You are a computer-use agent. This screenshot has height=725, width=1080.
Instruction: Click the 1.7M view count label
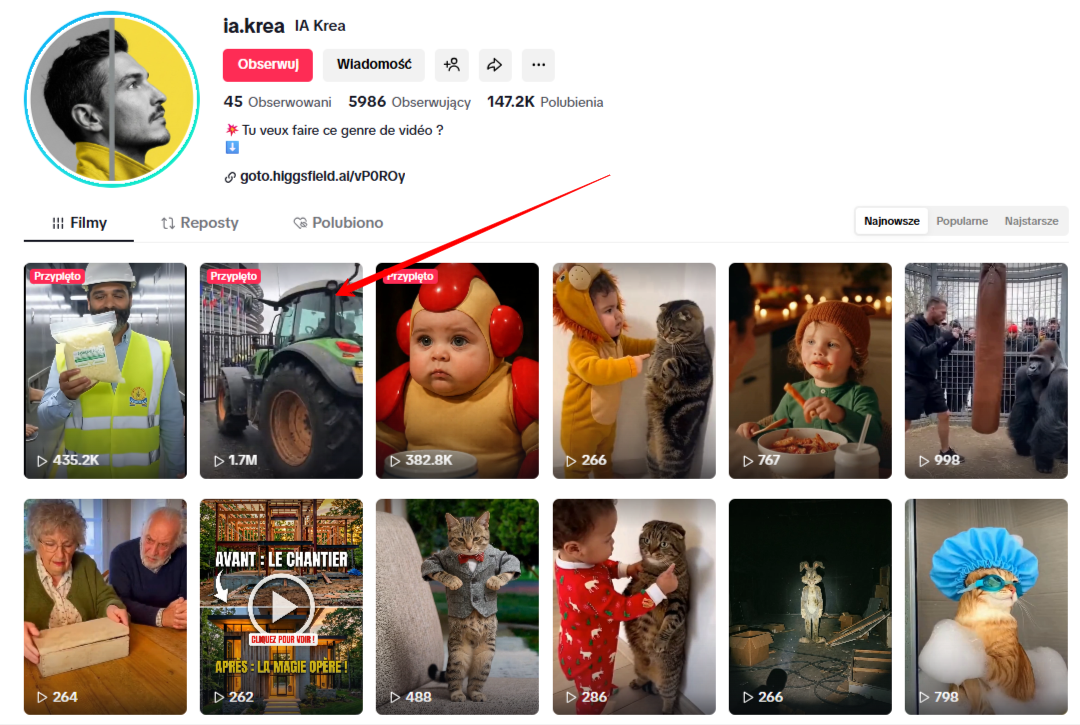click(242, 460)
